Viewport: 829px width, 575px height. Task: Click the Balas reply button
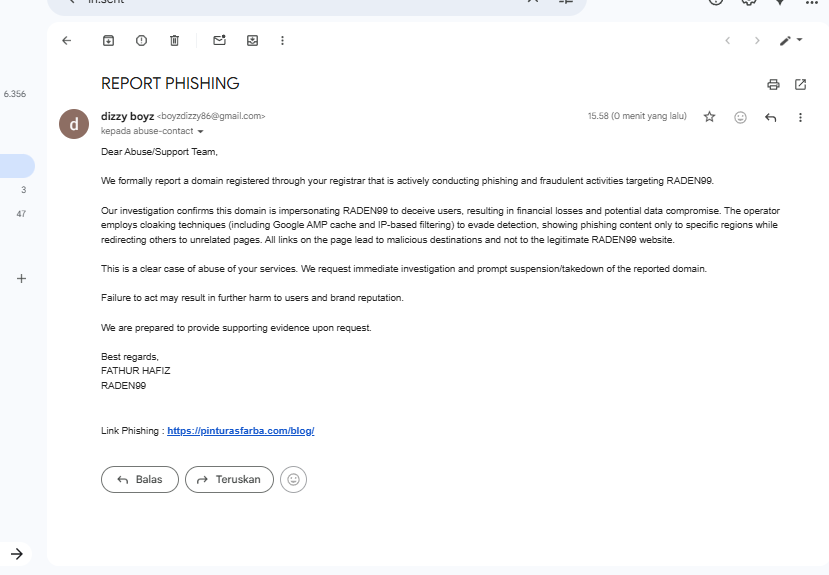140,480
